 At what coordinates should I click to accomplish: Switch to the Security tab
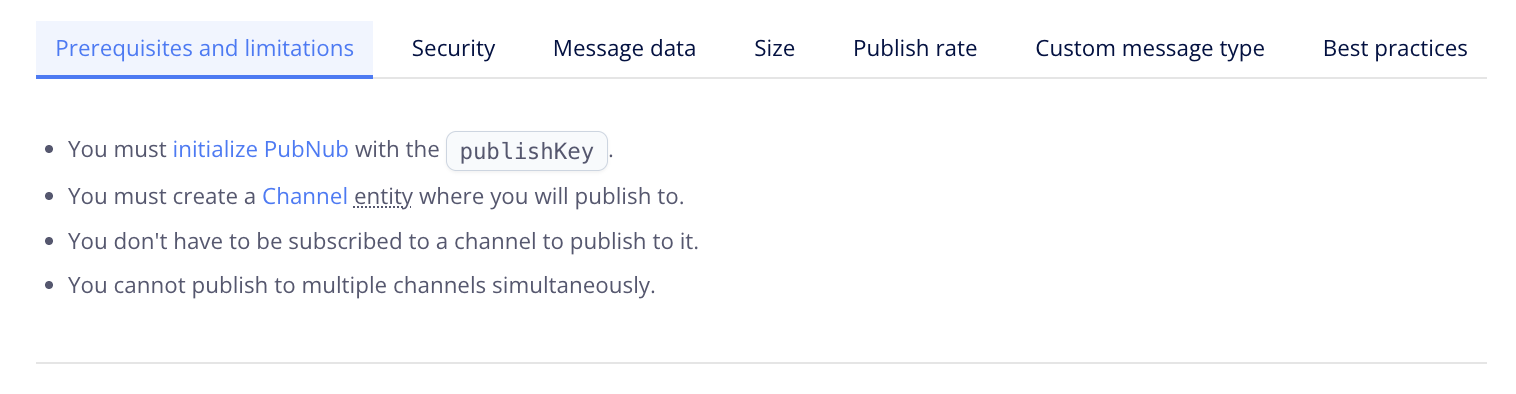point(453,49)
